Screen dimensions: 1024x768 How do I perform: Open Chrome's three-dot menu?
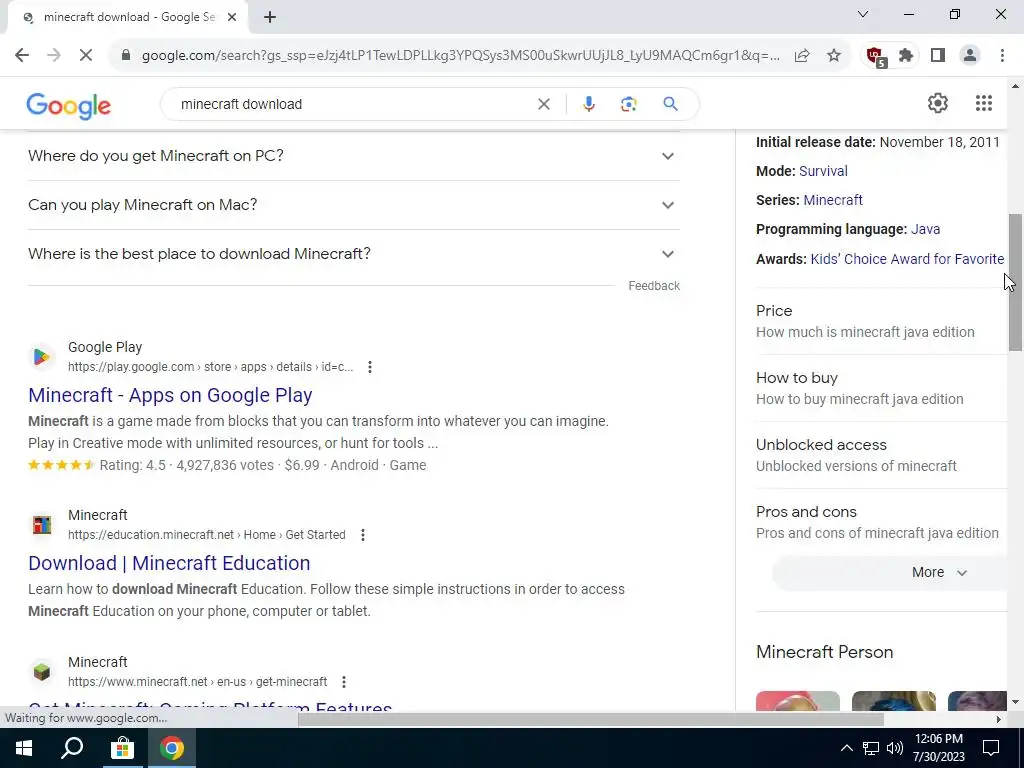pyautogui.click(x=1002, y=56)
